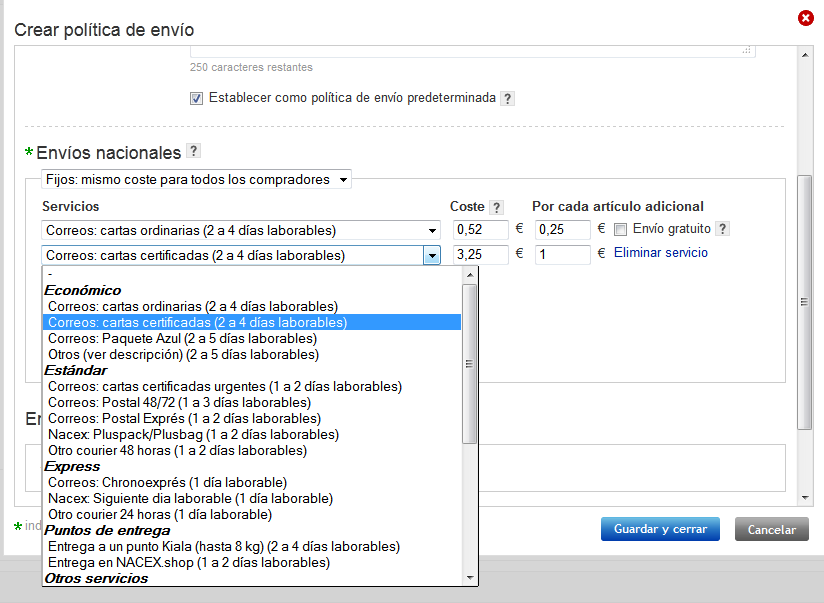This screenshot has width=824, height=603.
Task: Select Nacex: Pluspack/Plusbag option
Action: point(252,435)
